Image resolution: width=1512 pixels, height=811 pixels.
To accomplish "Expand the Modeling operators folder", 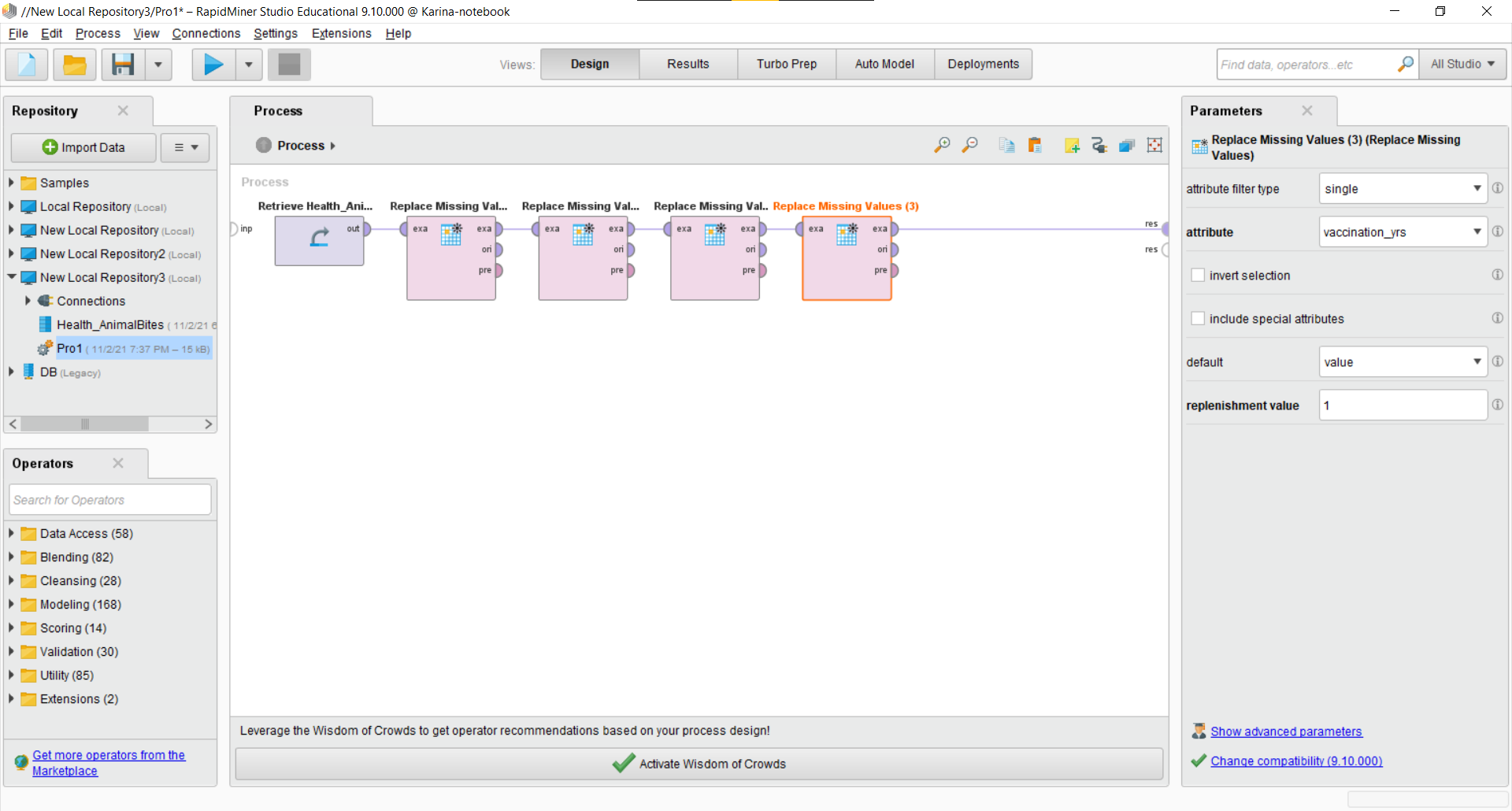I will click(11, 604).
